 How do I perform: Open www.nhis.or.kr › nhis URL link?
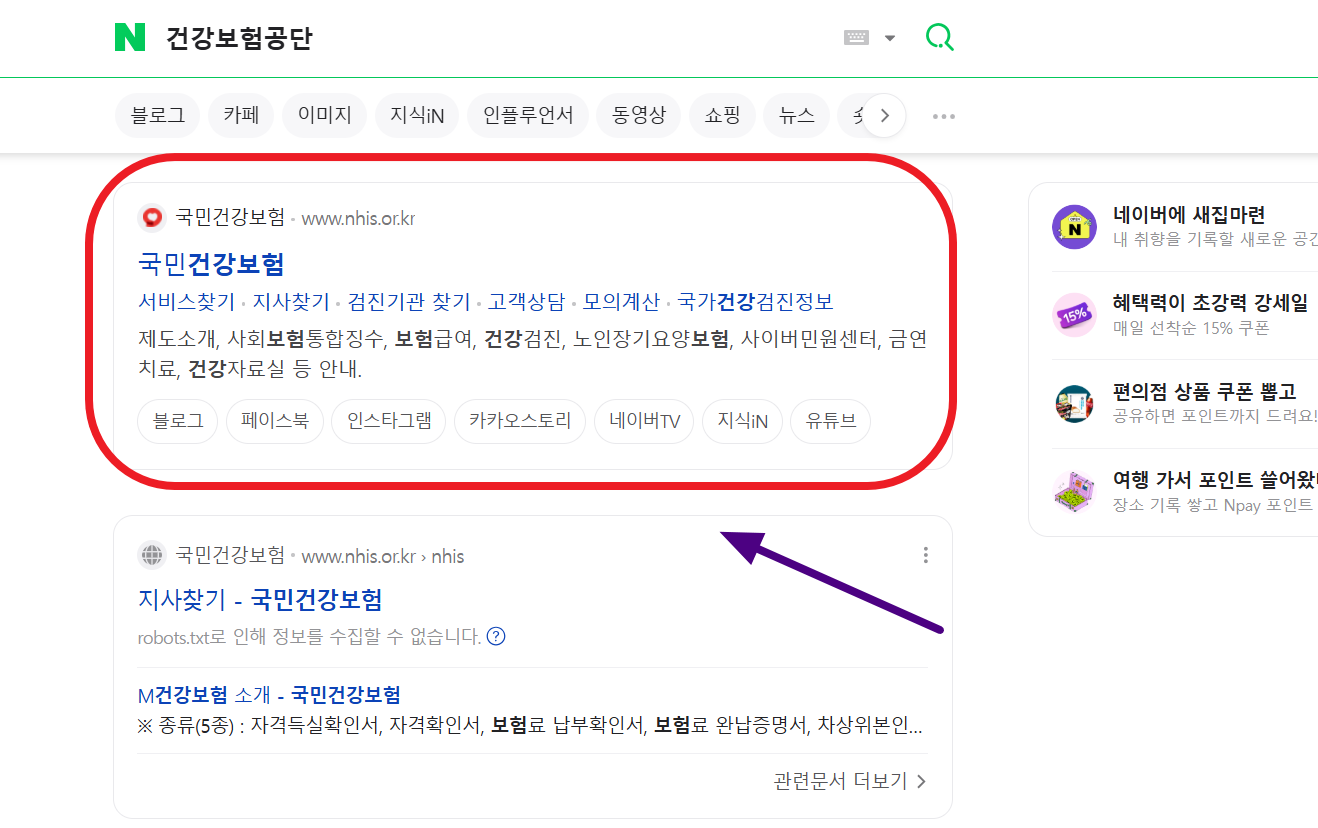pos(383,556)
